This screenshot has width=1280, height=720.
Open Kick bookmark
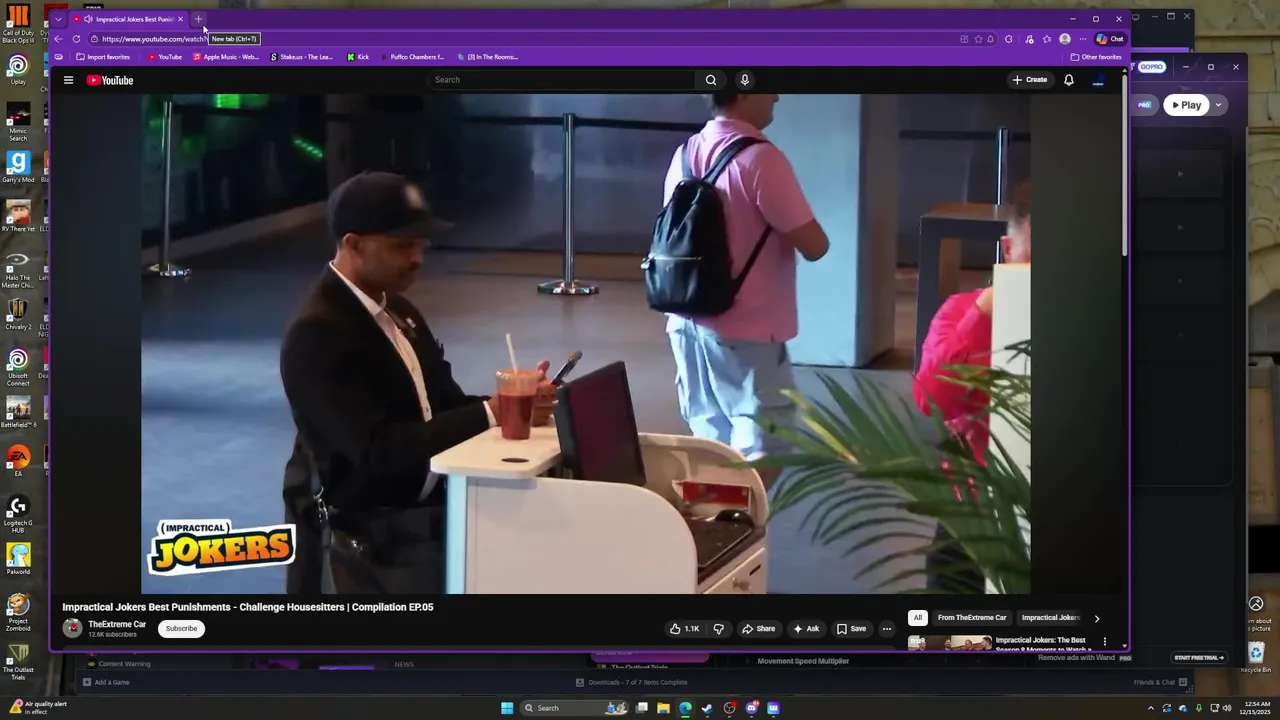pyautogui.click(x=358, y=57)
